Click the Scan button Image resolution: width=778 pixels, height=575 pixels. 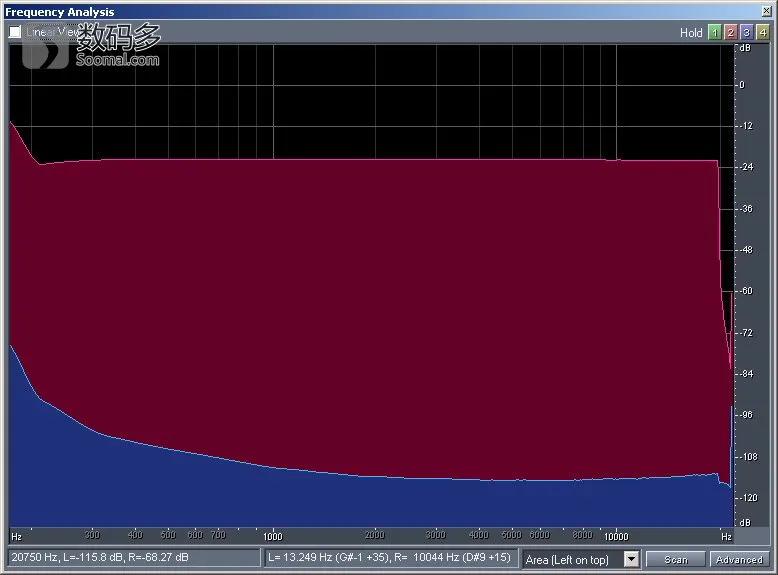click(x=676, y=560)
